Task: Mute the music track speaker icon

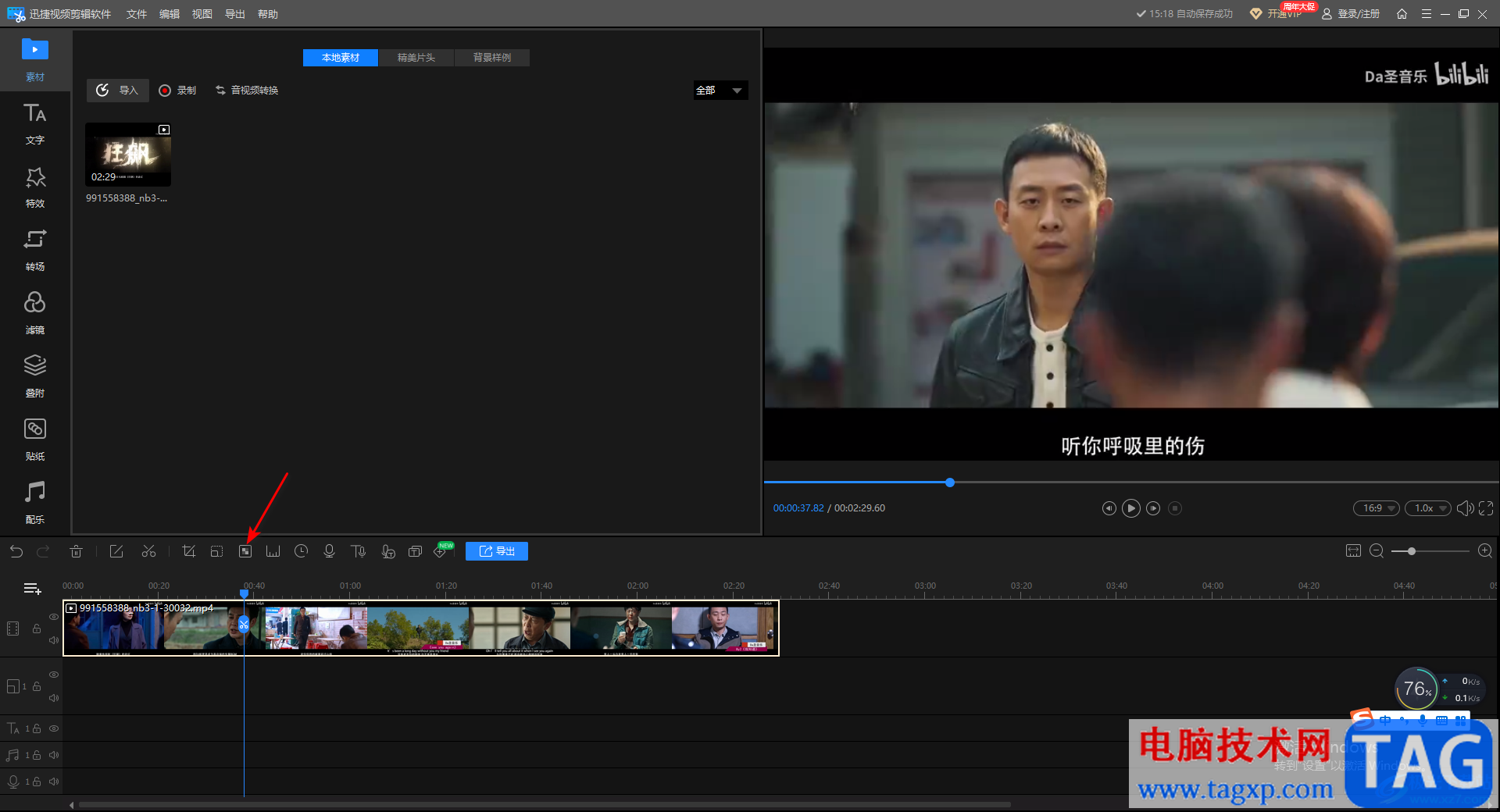Action: (x=54, y=755)
